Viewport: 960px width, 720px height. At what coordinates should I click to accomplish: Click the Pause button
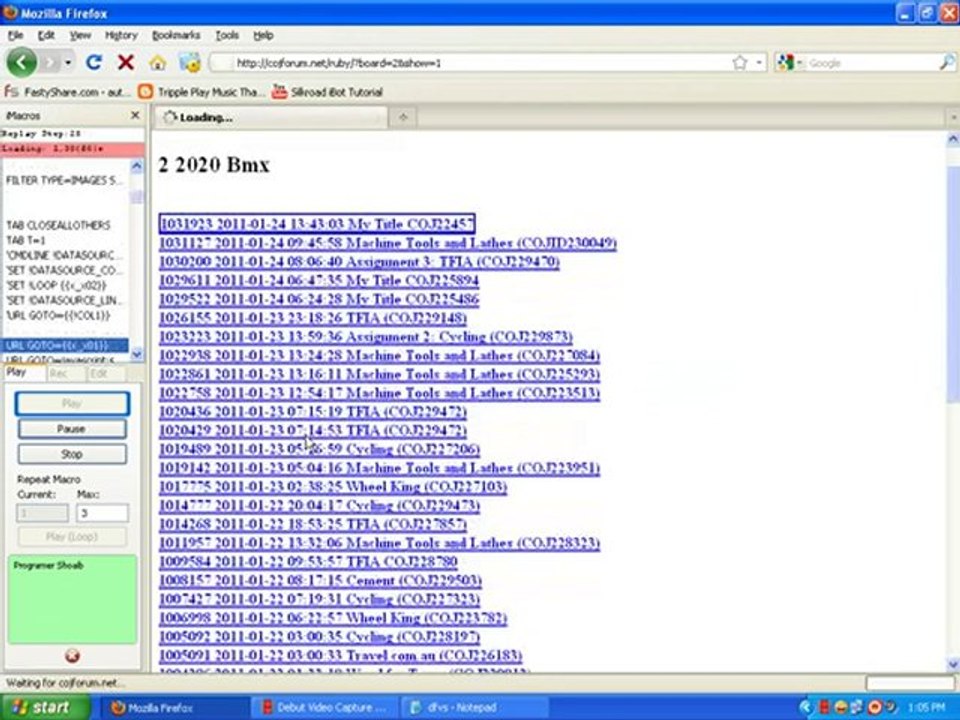[72, 429]
